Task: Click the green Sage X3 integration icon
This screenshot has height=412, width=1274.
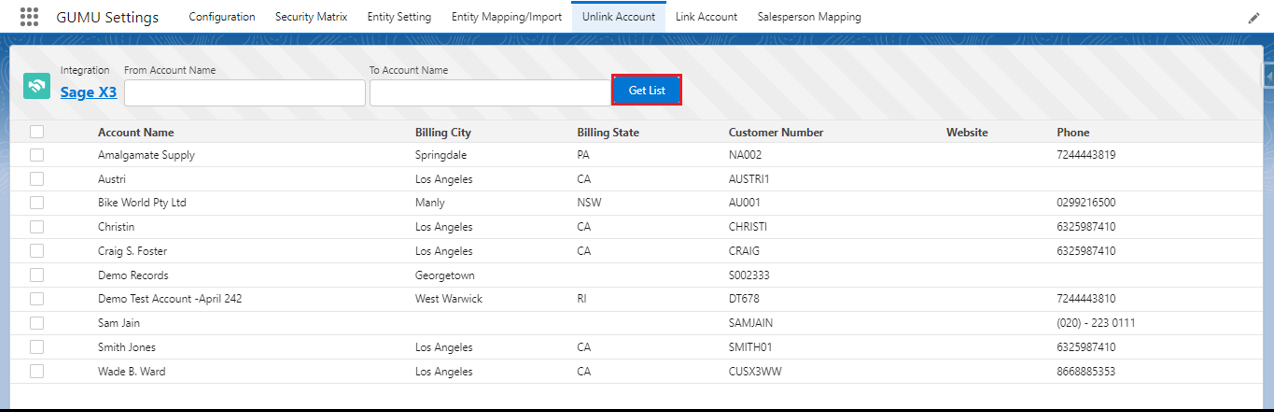Action: pyautogui.click(x=37, y=87)
